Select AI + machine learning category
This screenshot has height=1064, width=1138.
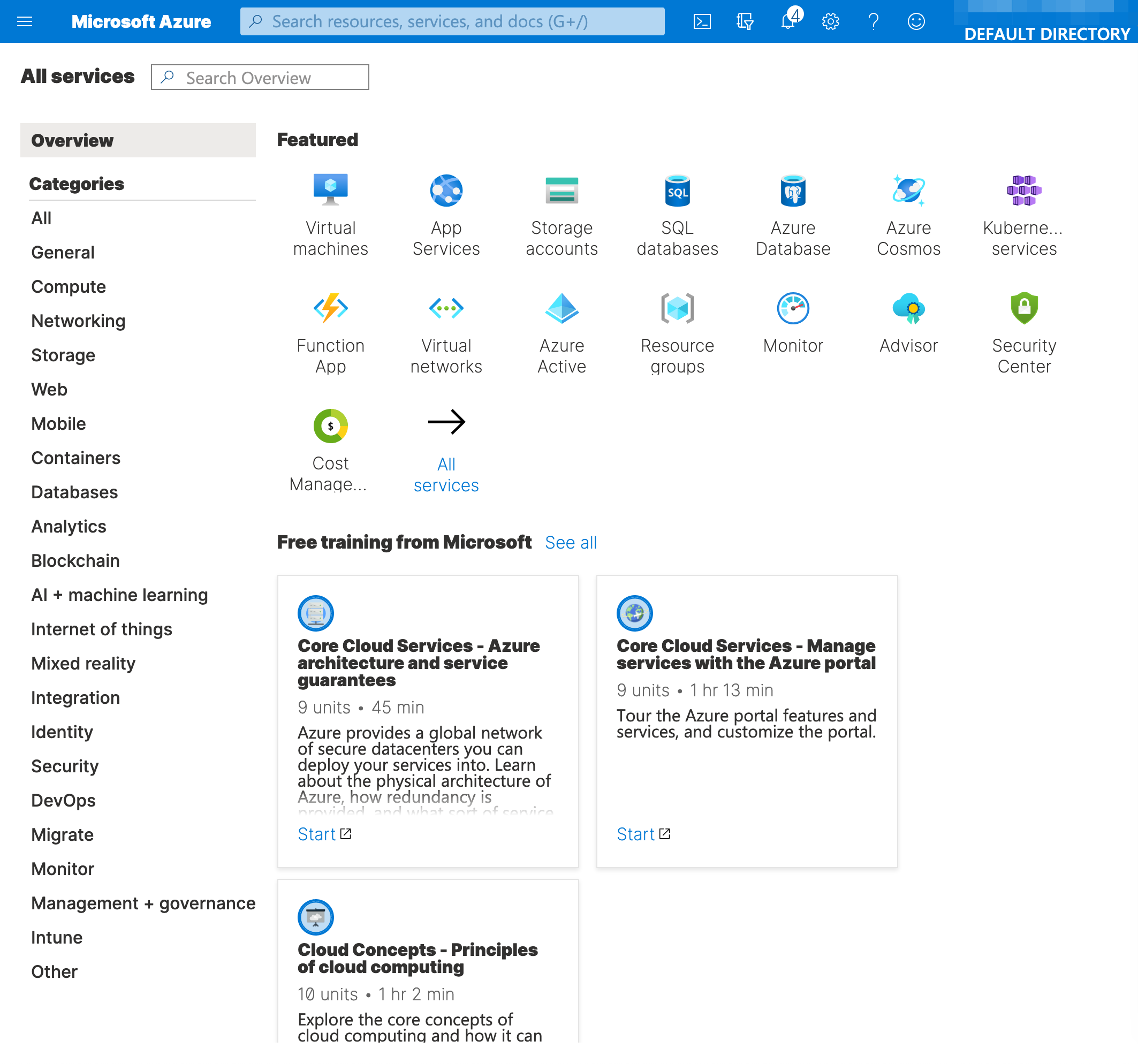tap(120, 595)
